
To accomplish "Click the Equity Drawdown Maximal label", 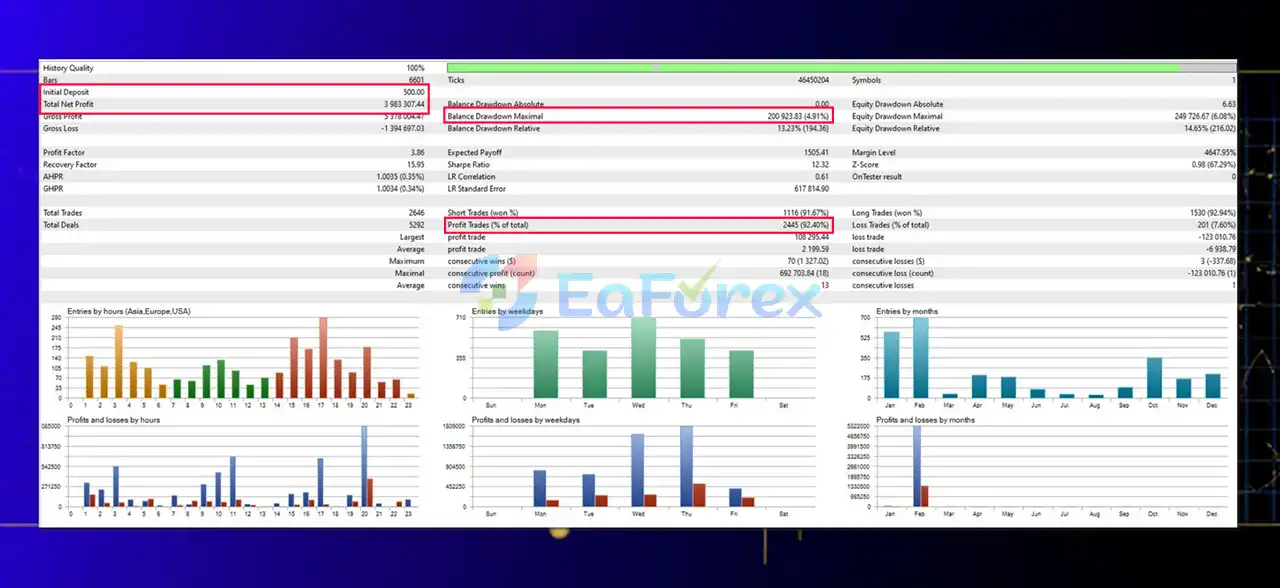I will (897, 116).
